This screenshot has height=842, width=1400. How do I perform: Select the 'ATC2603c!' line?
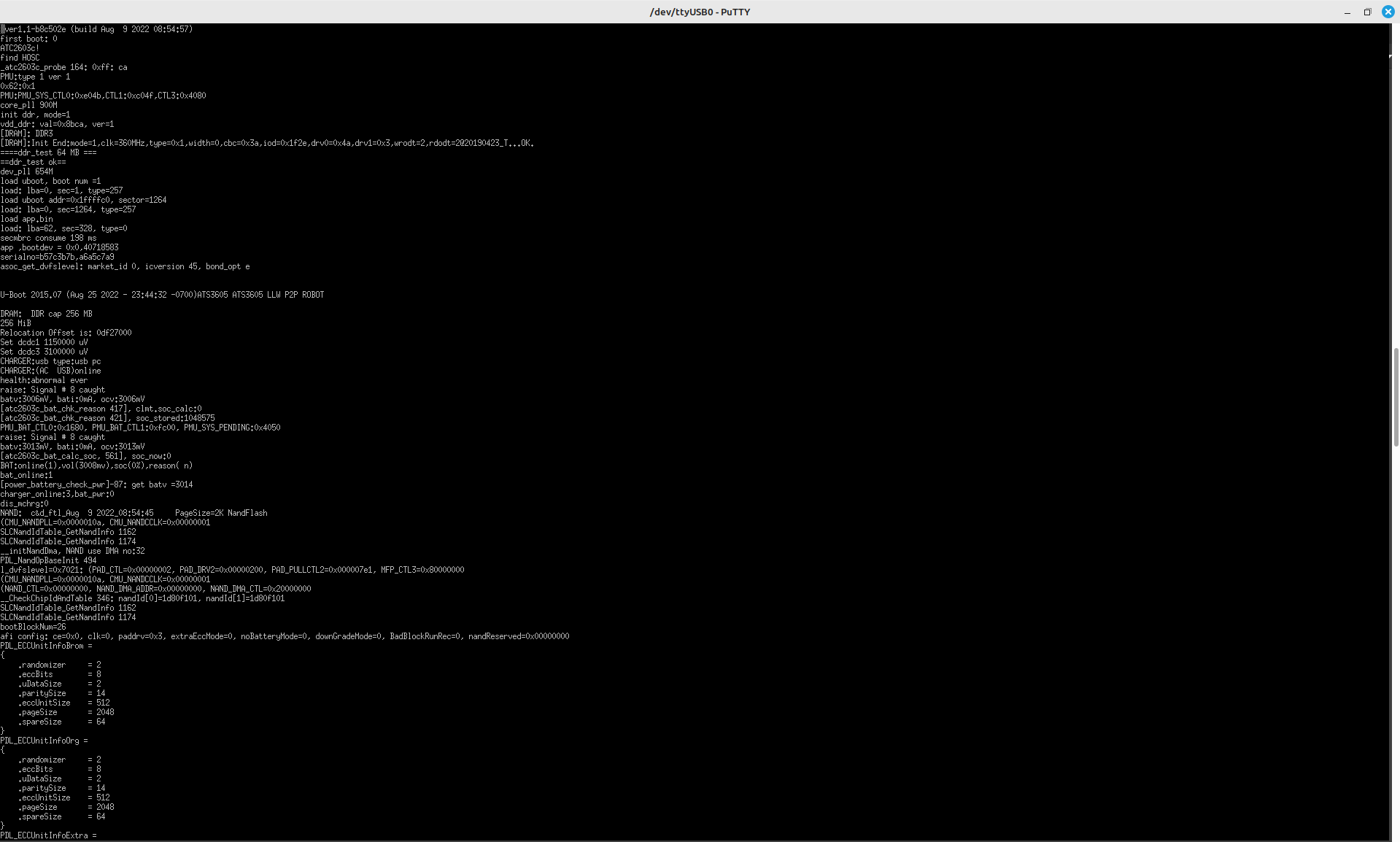(20, 48)
